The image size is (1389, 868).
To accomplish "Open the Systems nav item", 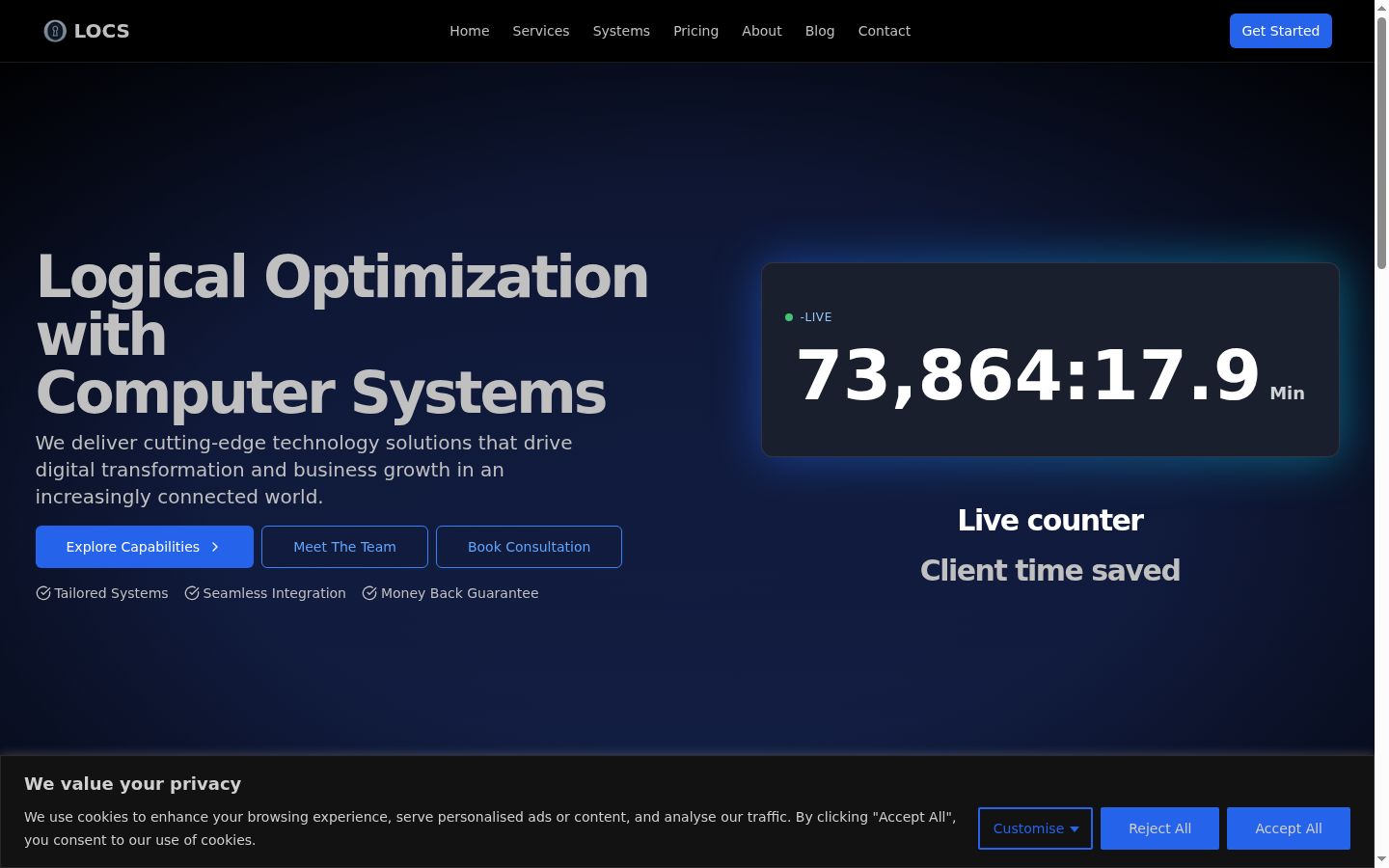I will [x=621, y=31].
